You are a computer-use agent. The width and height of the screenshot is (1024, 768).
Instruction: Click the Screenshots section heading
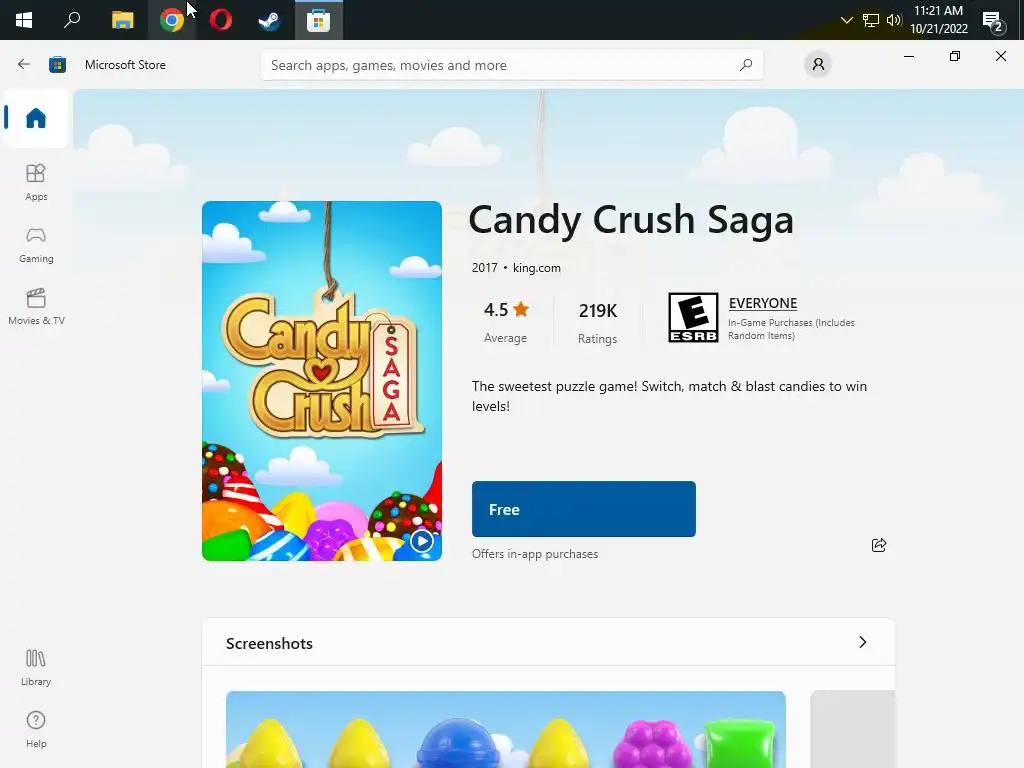click(269, 643)
